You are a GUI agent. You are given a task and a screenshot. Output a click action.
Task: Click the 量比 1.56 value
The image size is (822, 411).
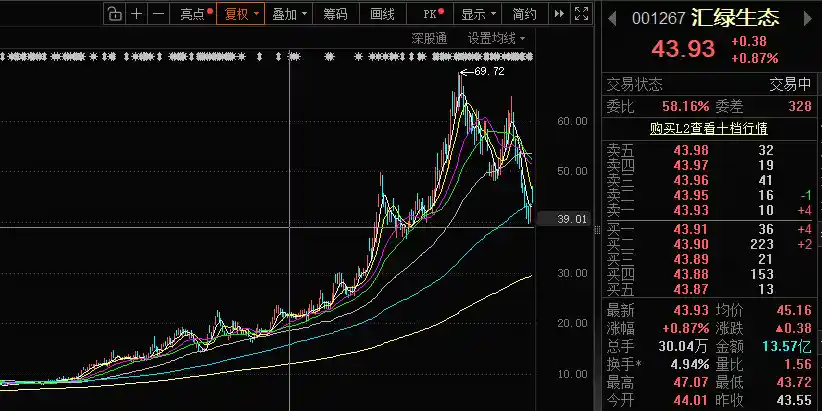point(798,364)
